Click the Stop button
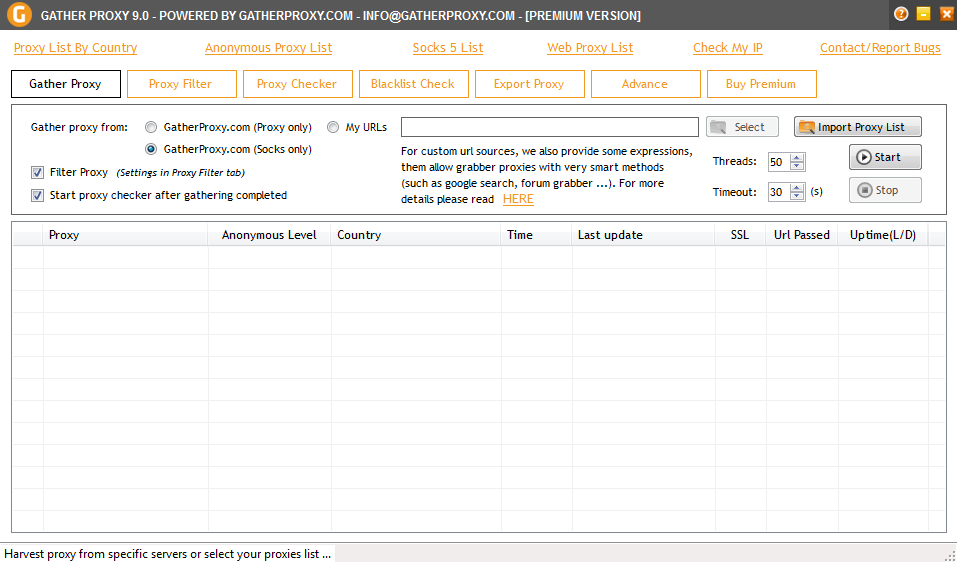 click(885, 190)
